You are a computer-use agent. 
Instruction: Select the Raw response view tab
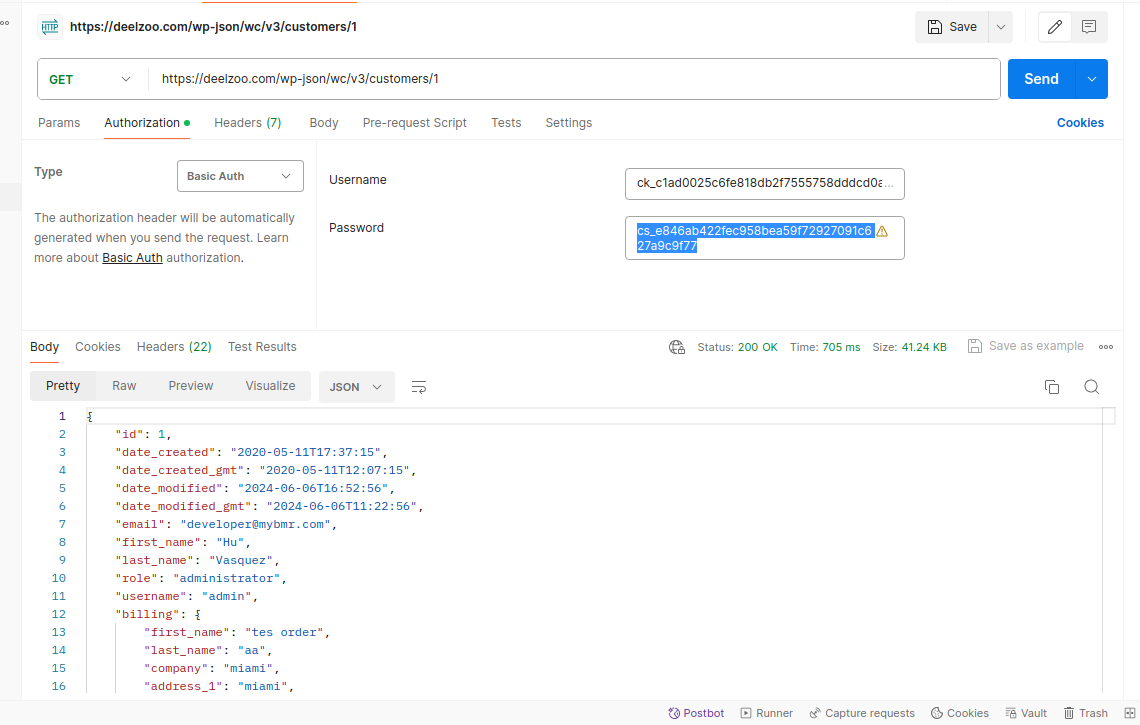tap(124, 386)
